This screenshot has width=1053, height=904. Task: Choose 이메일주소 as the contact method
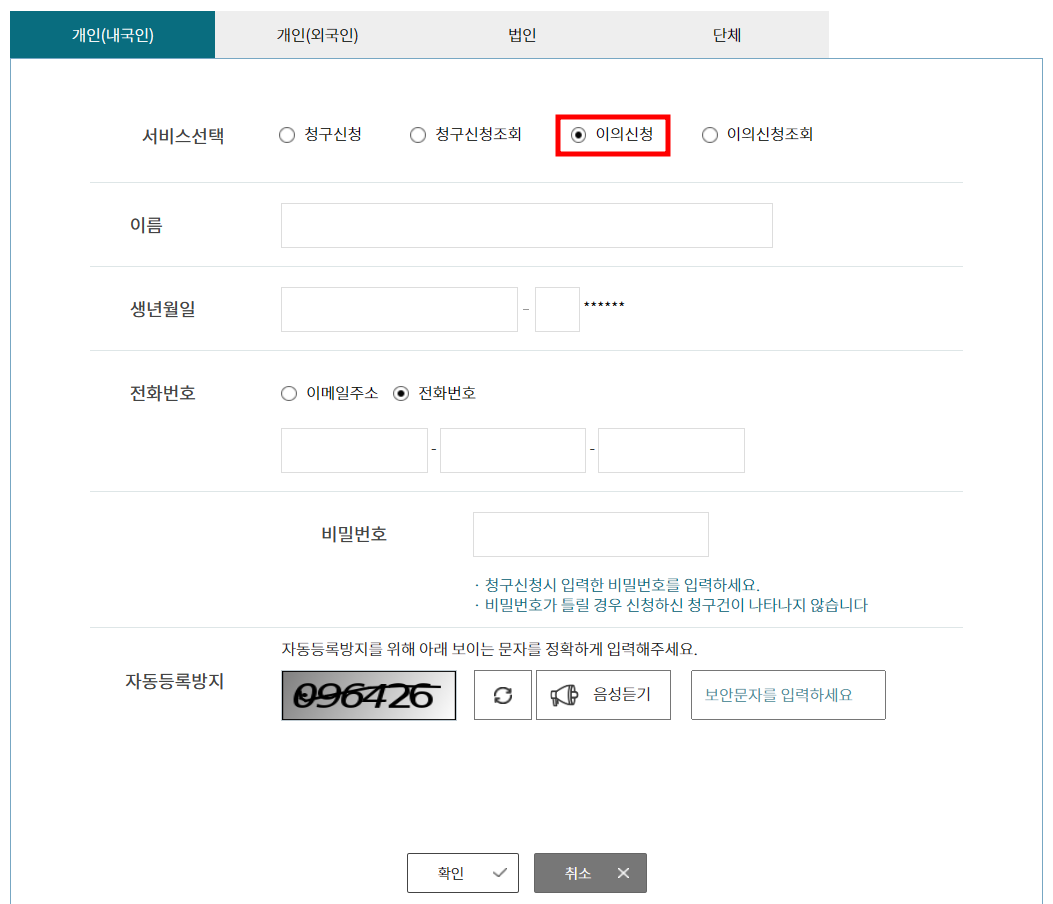(x=288, y=393)
